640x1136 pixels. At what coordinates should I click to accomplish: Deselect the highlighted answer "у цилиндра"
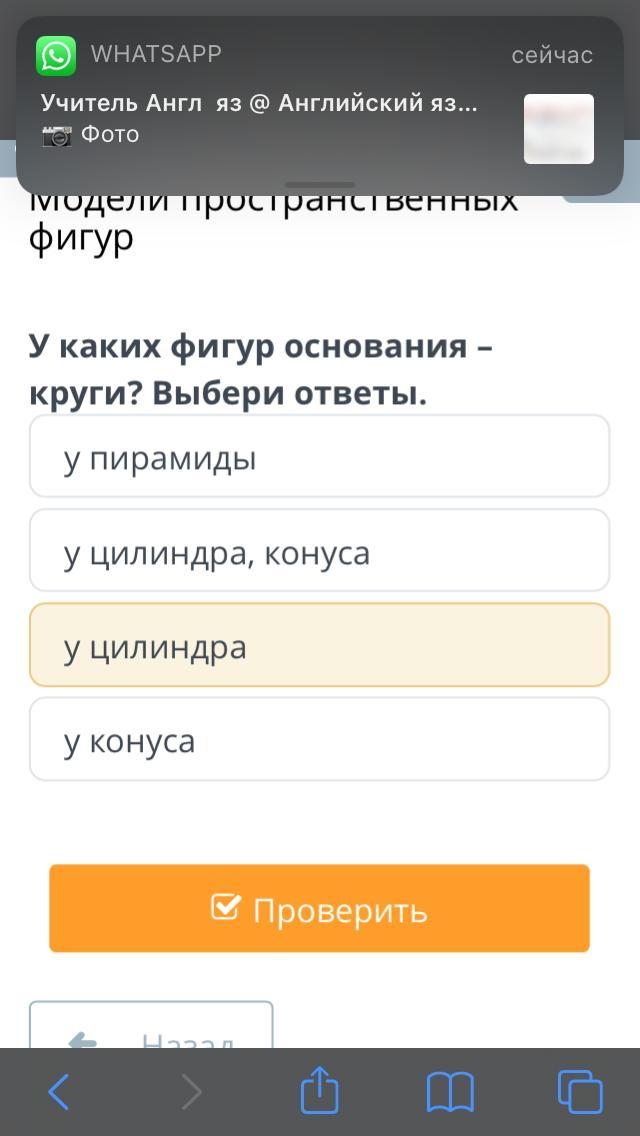tap(319, 645)
